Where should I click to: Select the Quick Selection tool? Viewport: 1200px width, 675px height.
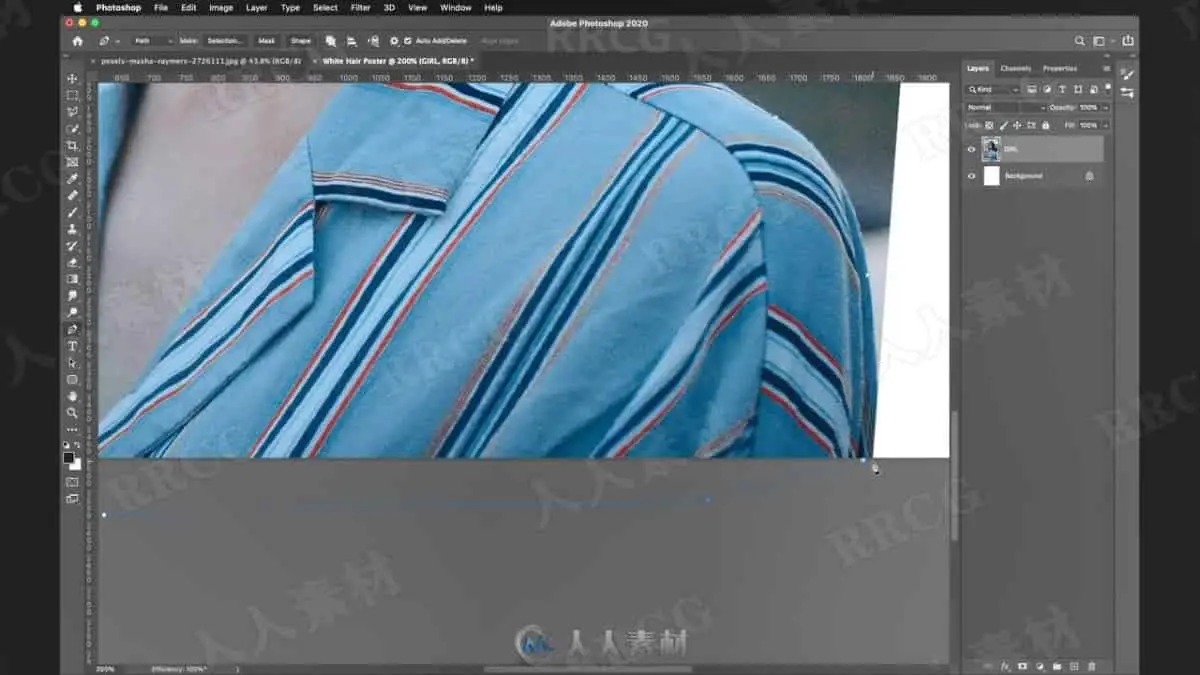tap(72, 129)
